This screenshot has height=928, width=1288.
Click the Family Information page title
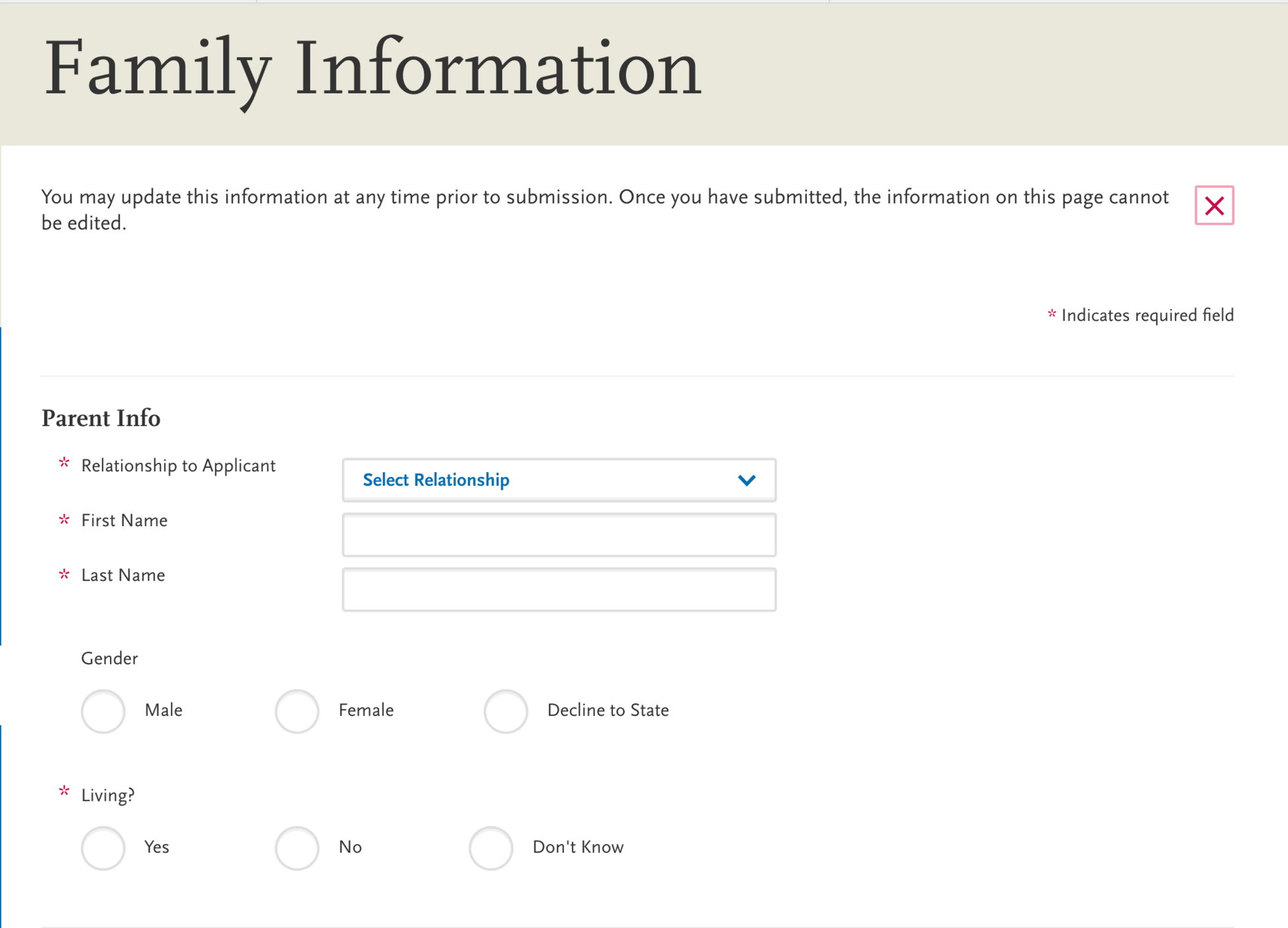click(372, 68)
